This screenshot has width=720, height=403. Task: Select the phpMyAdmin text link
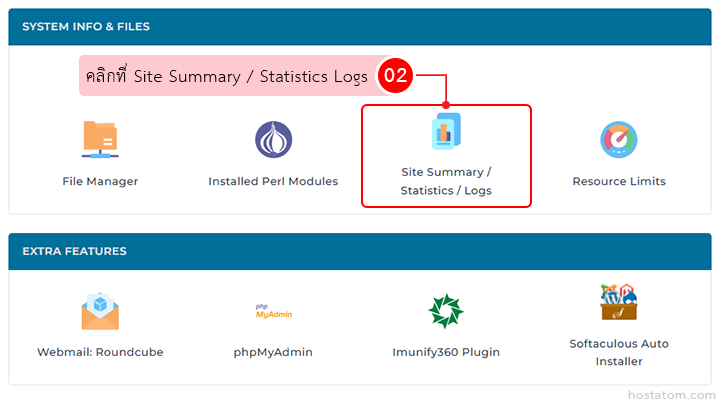tap(273, 352)
